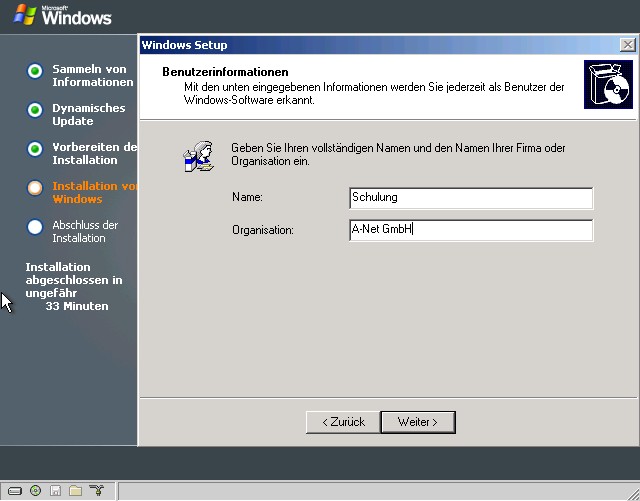Select the Vorbereiten der Installation step indicator
This screenshot has width=640, height=501.
35,149
